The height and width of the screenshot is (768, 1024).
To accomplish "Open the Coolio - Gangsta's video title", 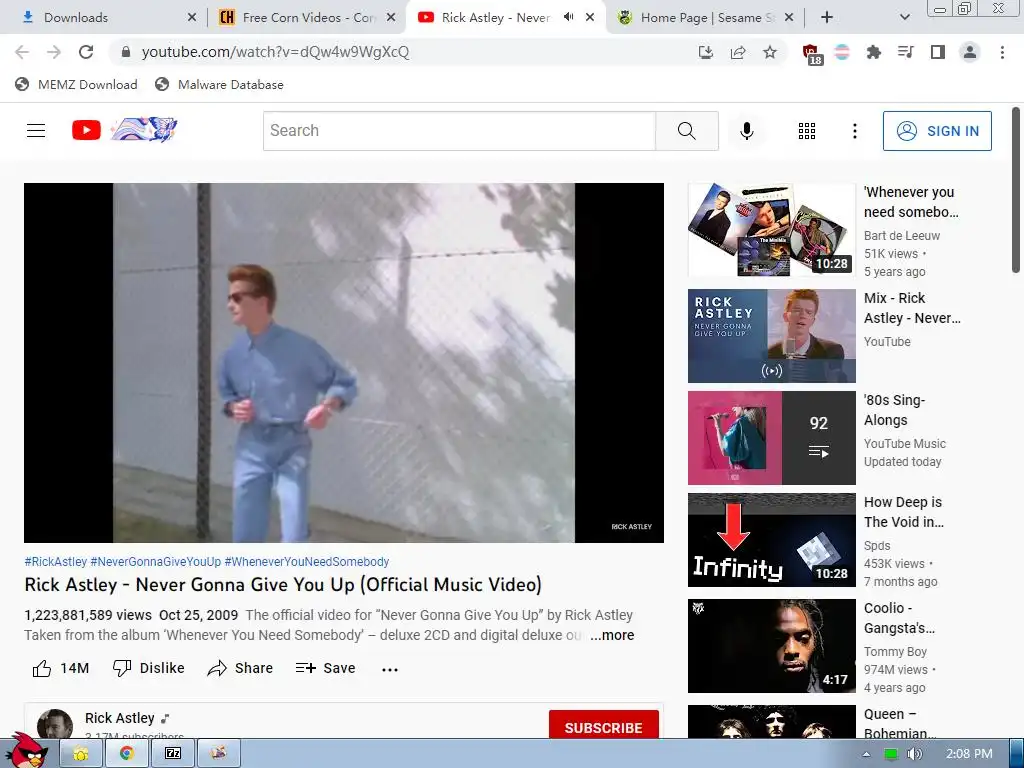I will coord(899,618).
